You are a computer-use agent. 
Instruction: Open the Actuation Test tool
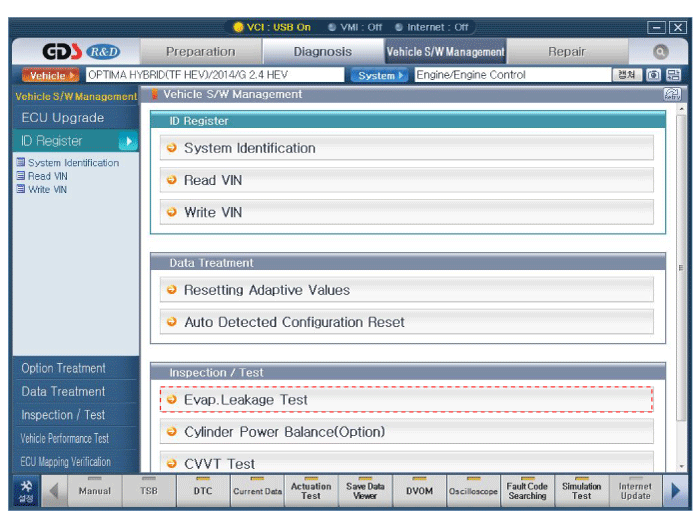(311, 490)
